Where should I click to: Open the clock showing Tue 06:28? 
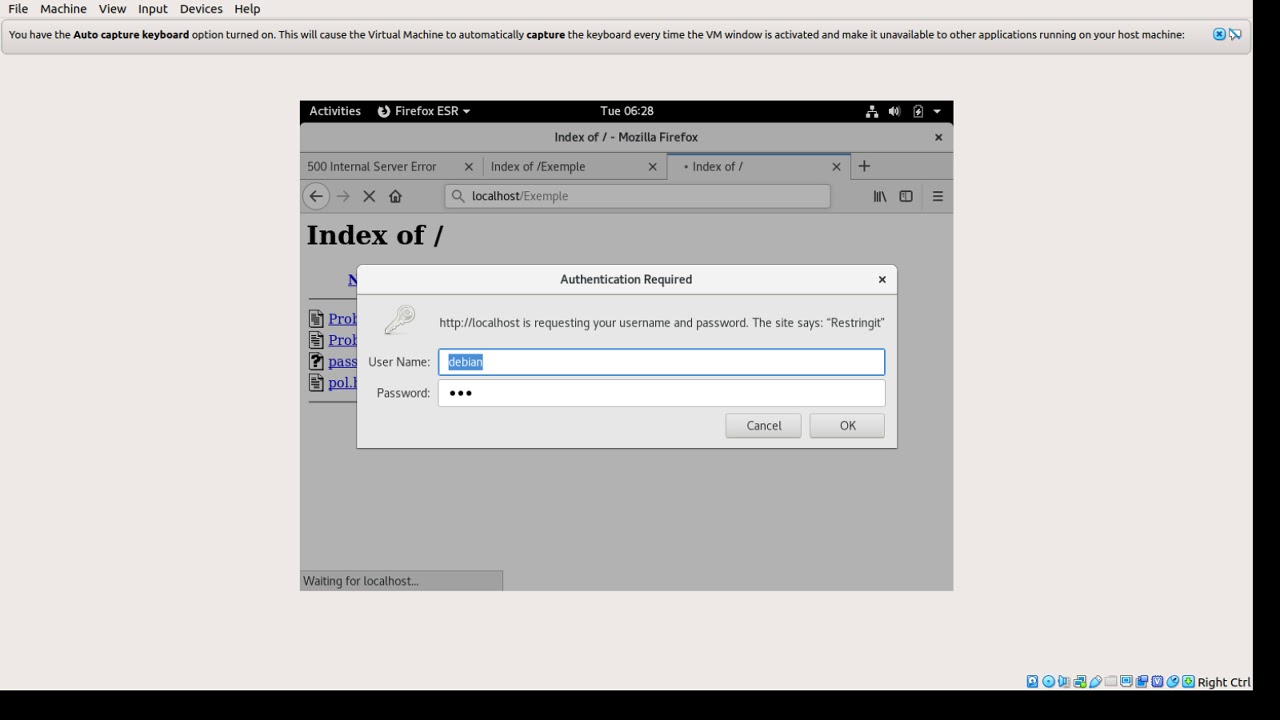point(627,111)
